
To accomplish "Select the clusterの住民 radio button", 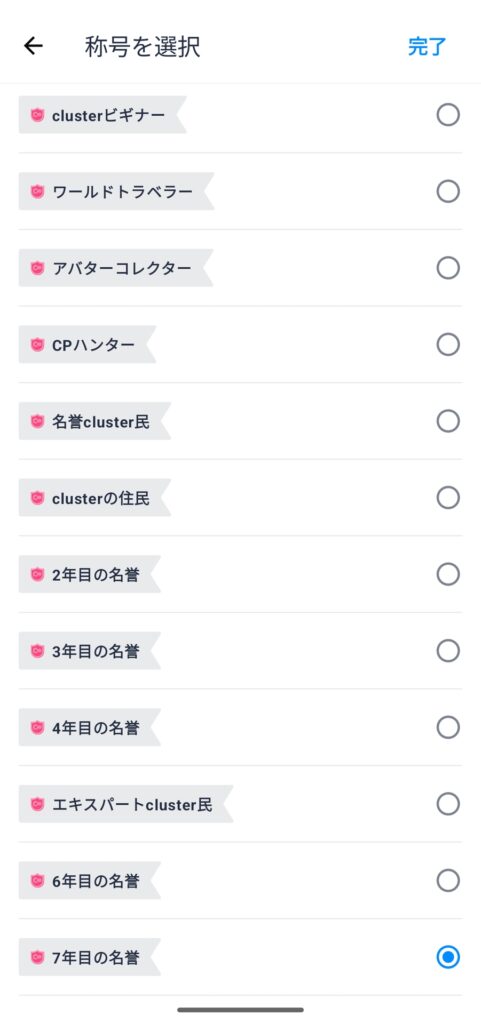I will click(x=448, y=498).
